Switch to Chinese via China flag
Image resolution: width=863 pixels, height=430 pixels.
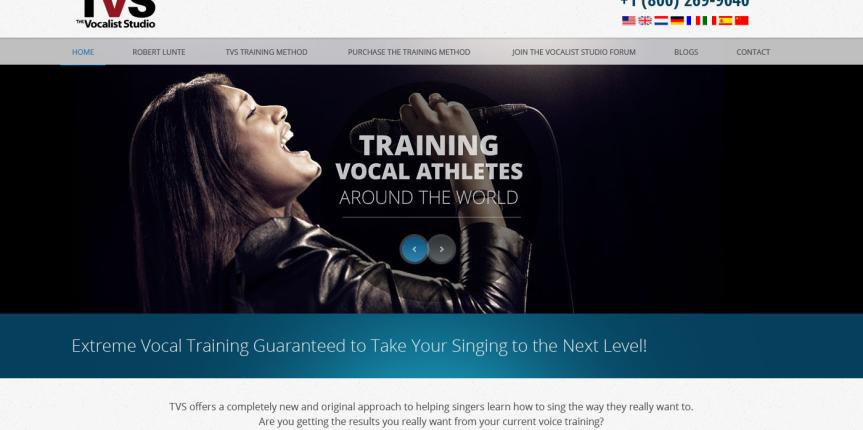tap(741, 20)
